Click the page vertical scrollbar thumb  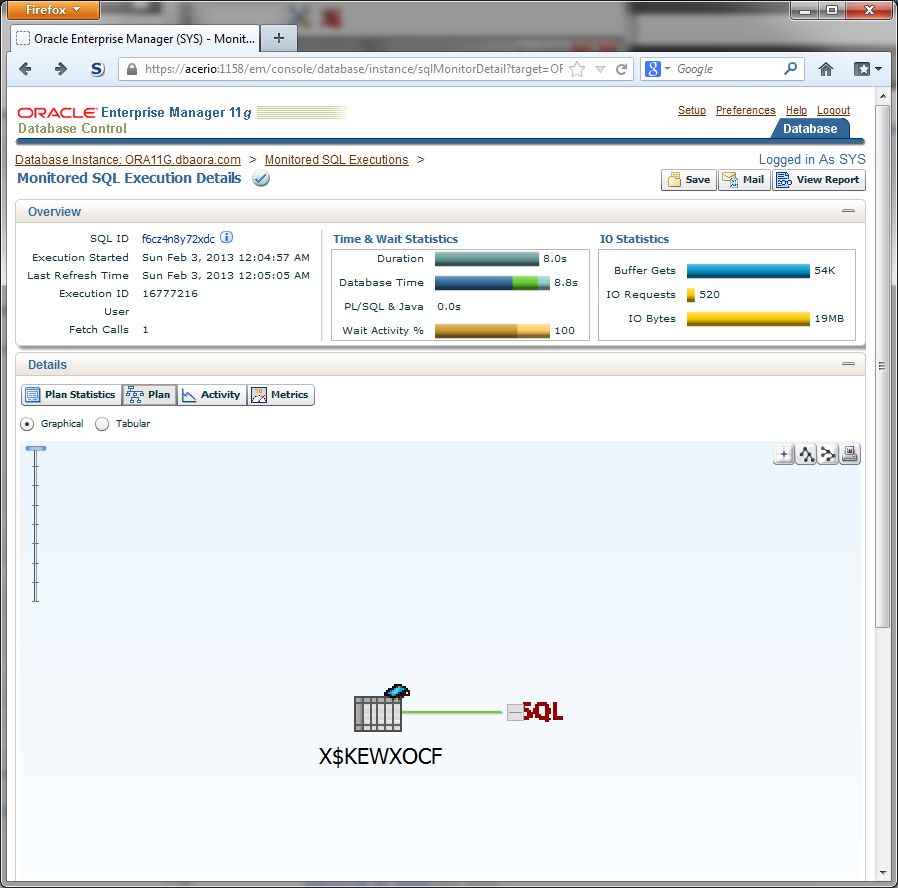[x=883, y=366]
